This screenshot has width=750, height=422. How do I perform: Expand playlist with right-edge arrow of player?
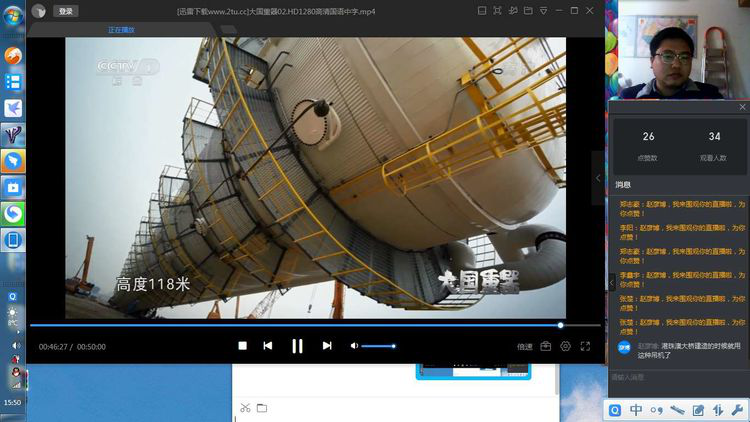click(598, 178)
